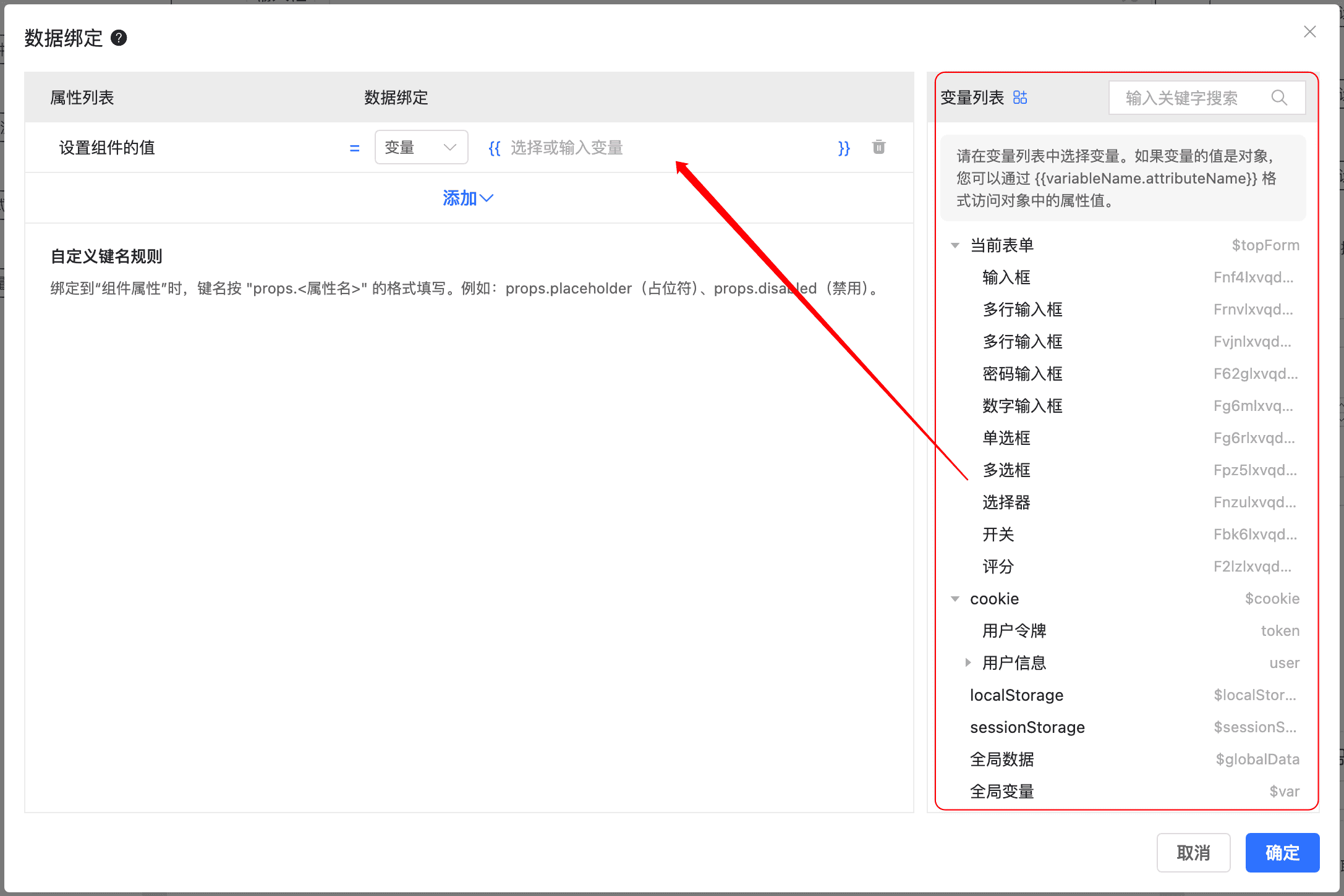Click the variable list layout toggle icon
This screenshot has width=1344, height=896.
click(1020, 98)
